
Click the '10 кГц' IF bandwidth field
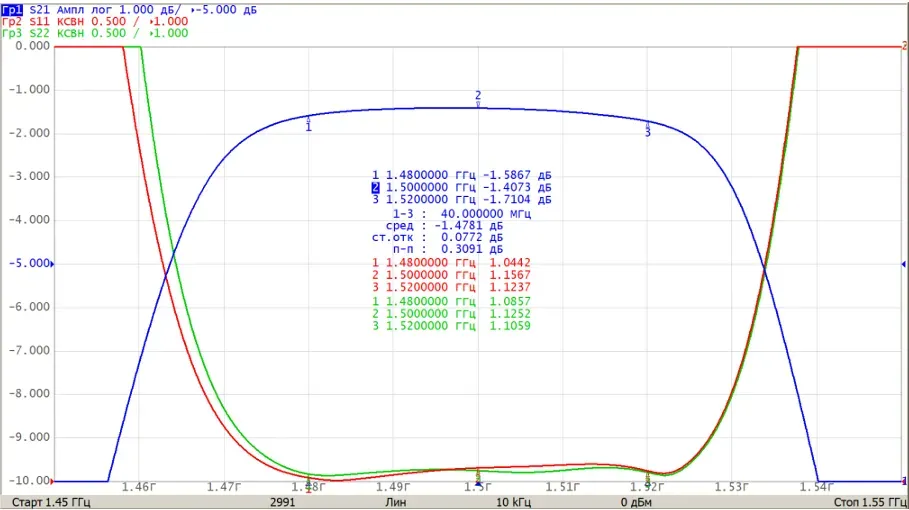point(513,502)
